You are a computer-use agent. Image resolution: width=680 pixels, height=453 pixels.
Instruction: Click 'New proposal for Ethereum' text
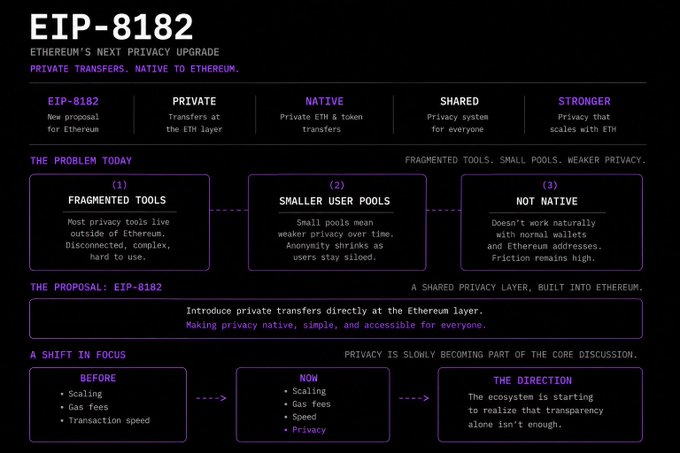[73, 123]
